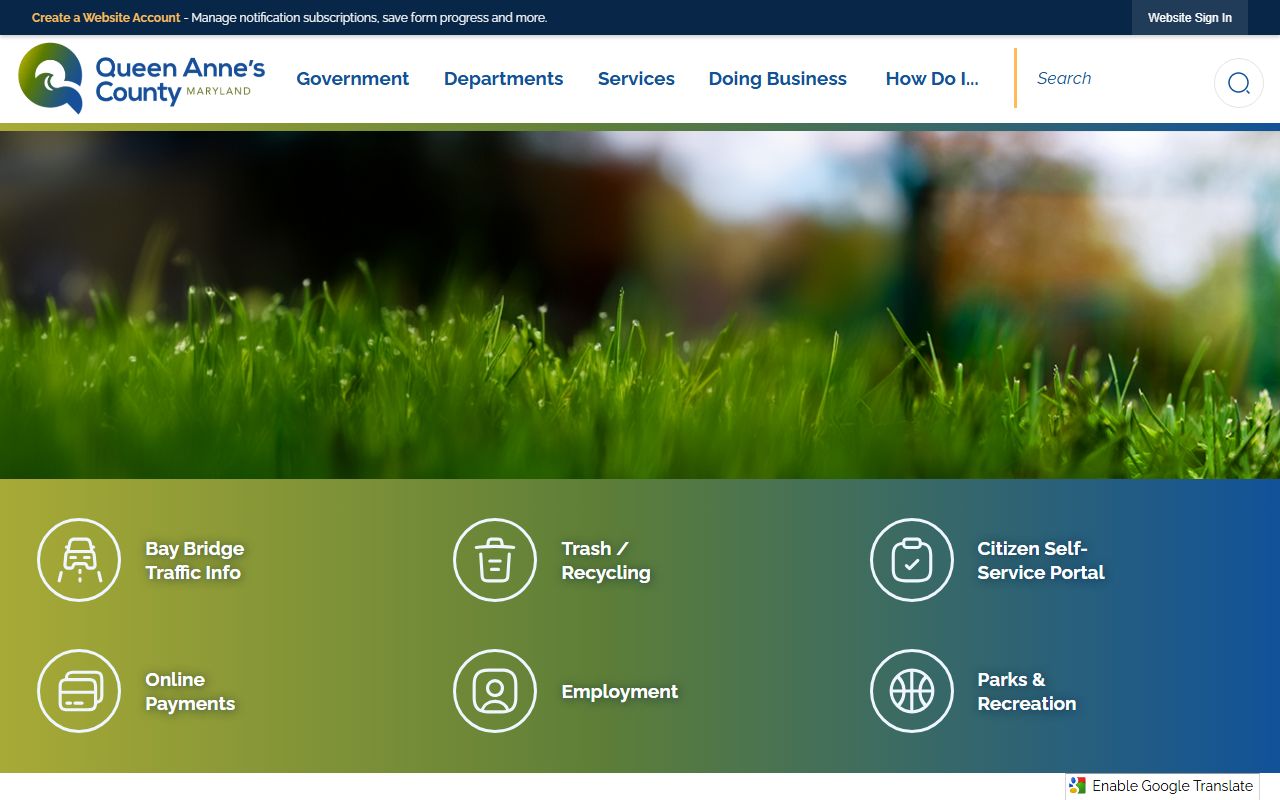Click the Online Payments credit card icon
Viewport: 1280px width, 800px height.
pos(79,691)
